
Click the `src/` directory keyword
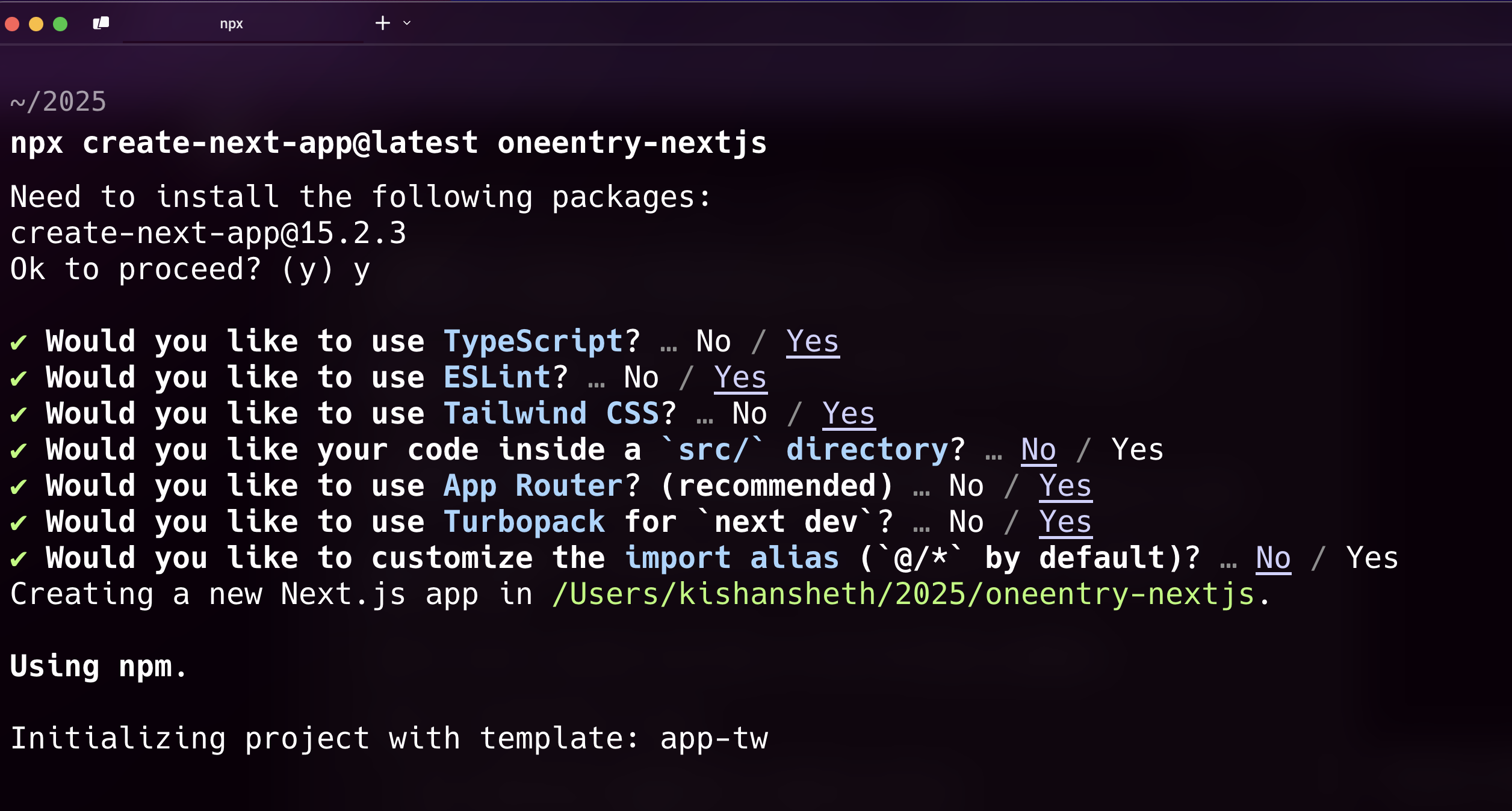tap(804, 449)
